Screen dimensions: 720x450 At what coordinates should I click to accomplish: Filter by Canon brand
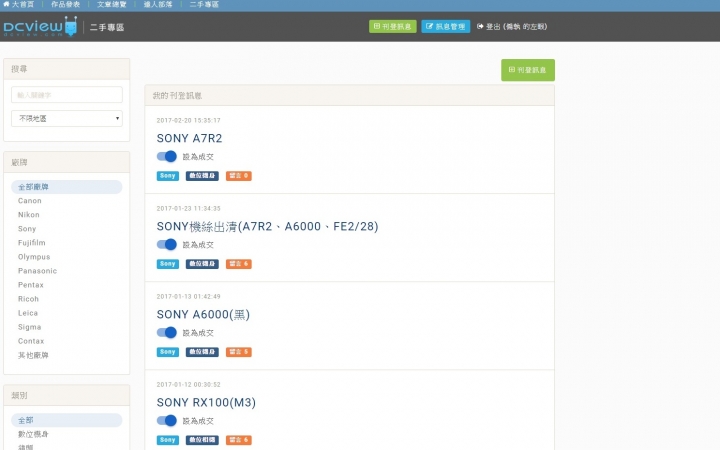pos(30,201)
